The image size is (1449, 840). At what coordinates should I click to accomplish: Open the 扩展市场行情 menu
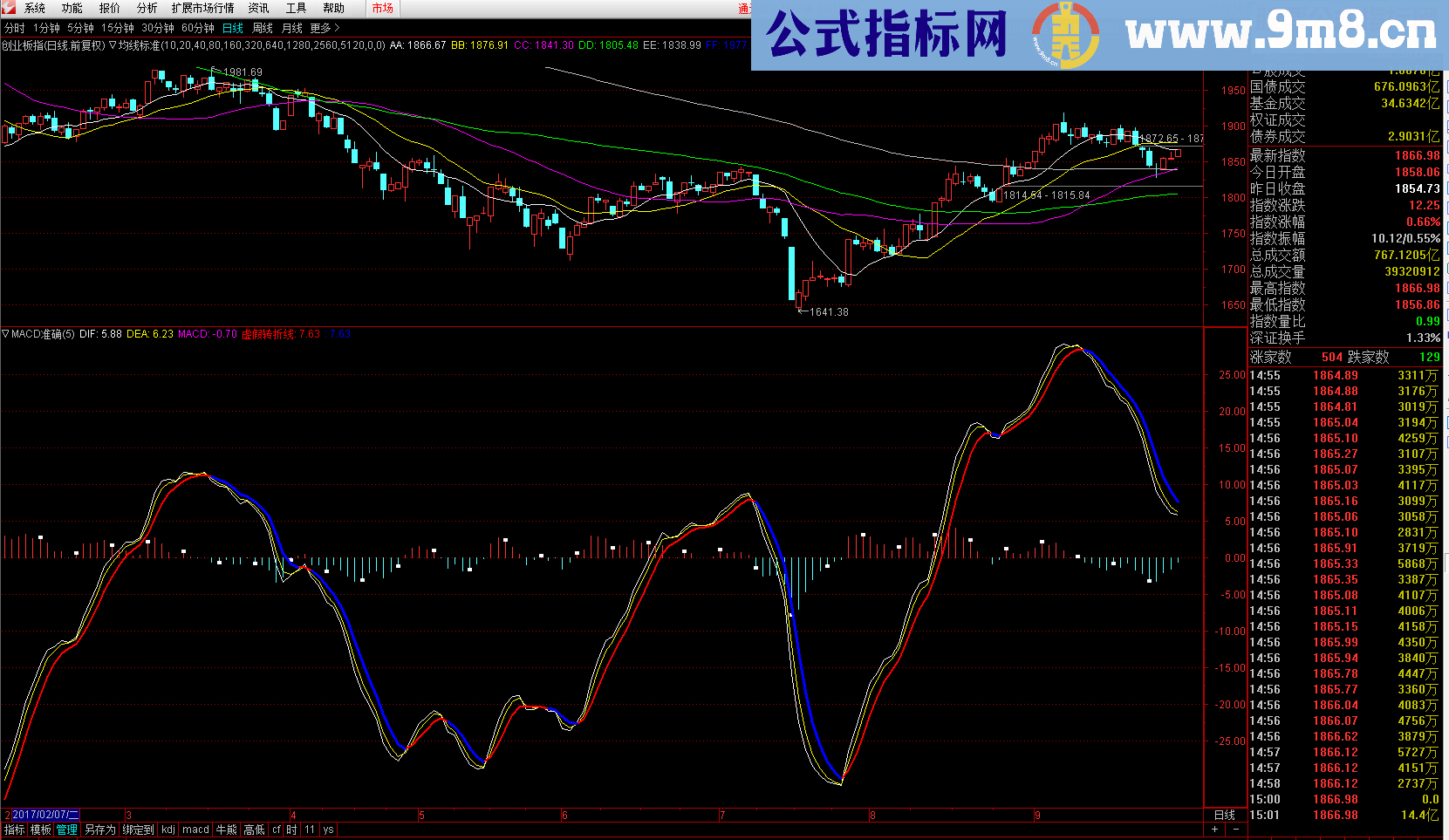(x=202, y=8)
